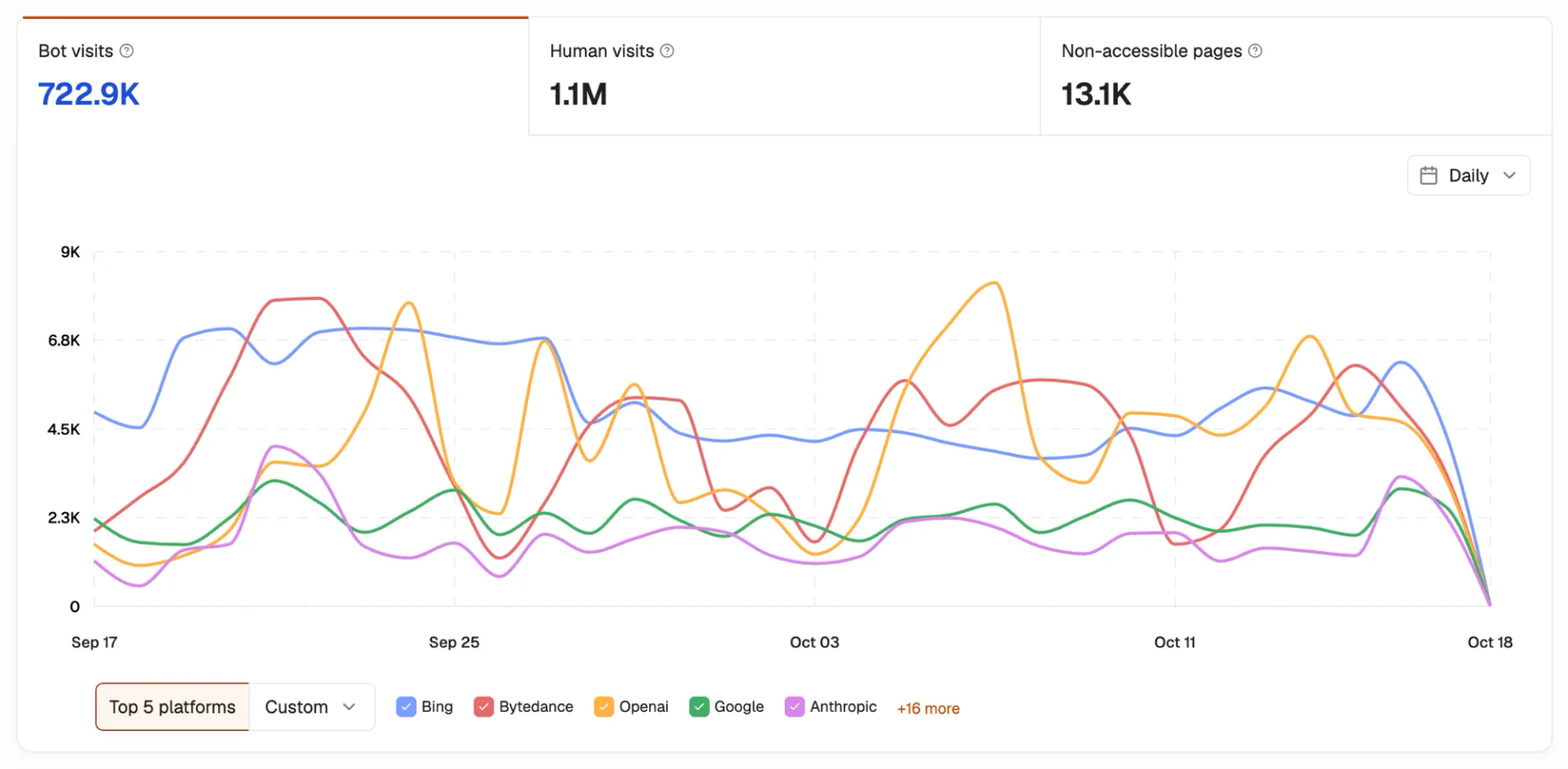The height and width of the screenshot is (769, 1568).
Task: Click the 13.1K non-accessible pages value
Action: coord(1096,94)
